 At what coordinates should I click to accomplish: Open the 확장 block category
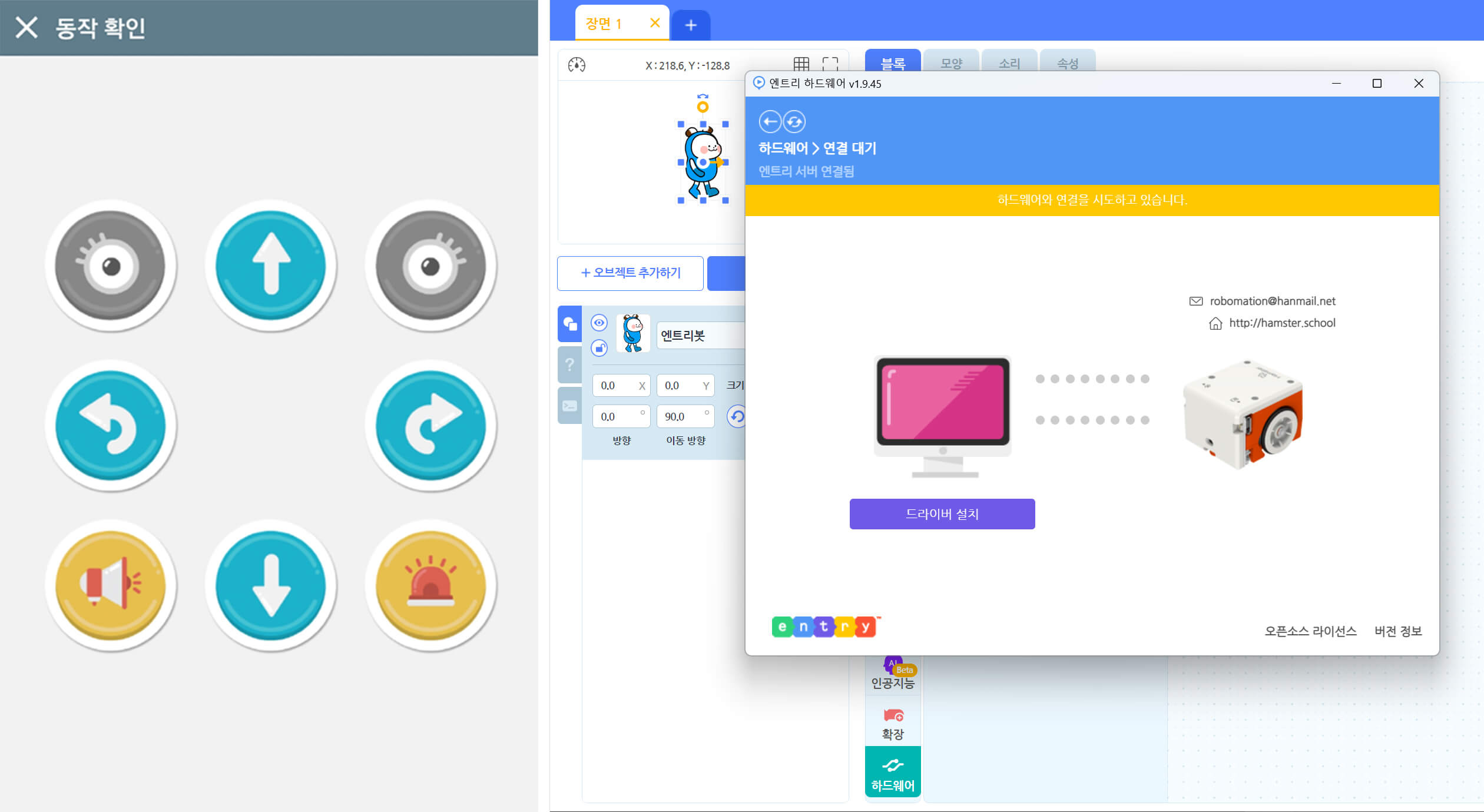pyautogui.click(x=893, y=724)
